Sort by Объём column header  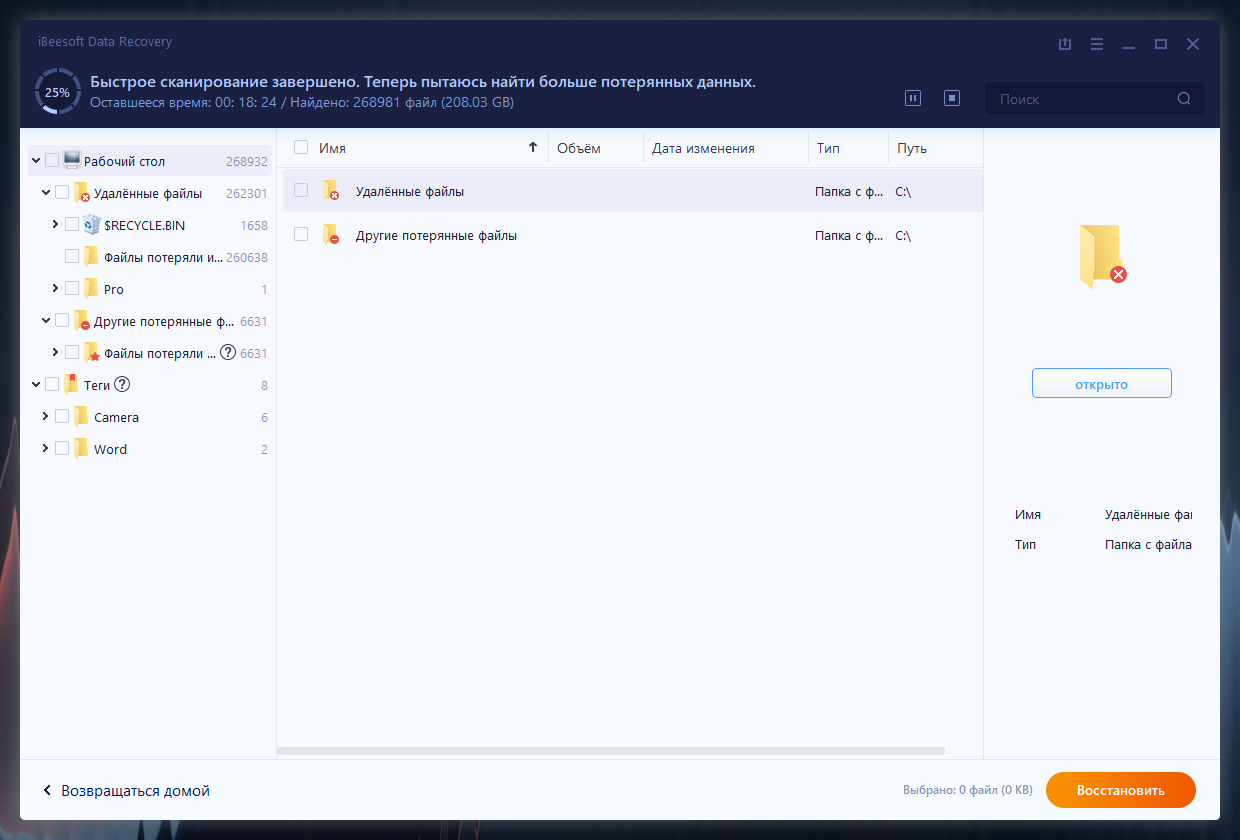pos(579,148)
